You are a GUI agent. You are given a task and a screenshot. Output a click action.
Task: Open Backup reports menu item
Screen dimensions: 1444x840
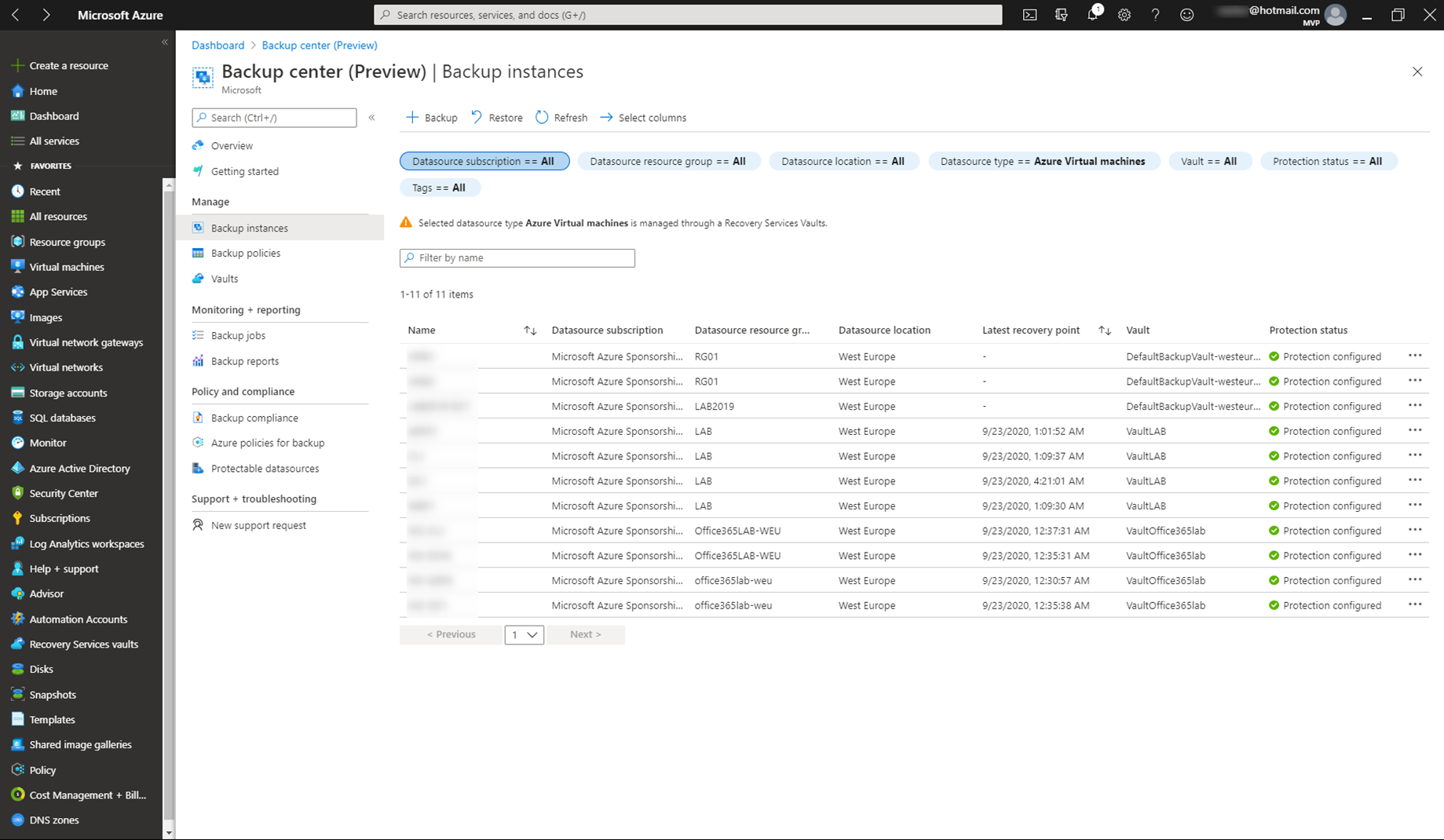point(244,362)
